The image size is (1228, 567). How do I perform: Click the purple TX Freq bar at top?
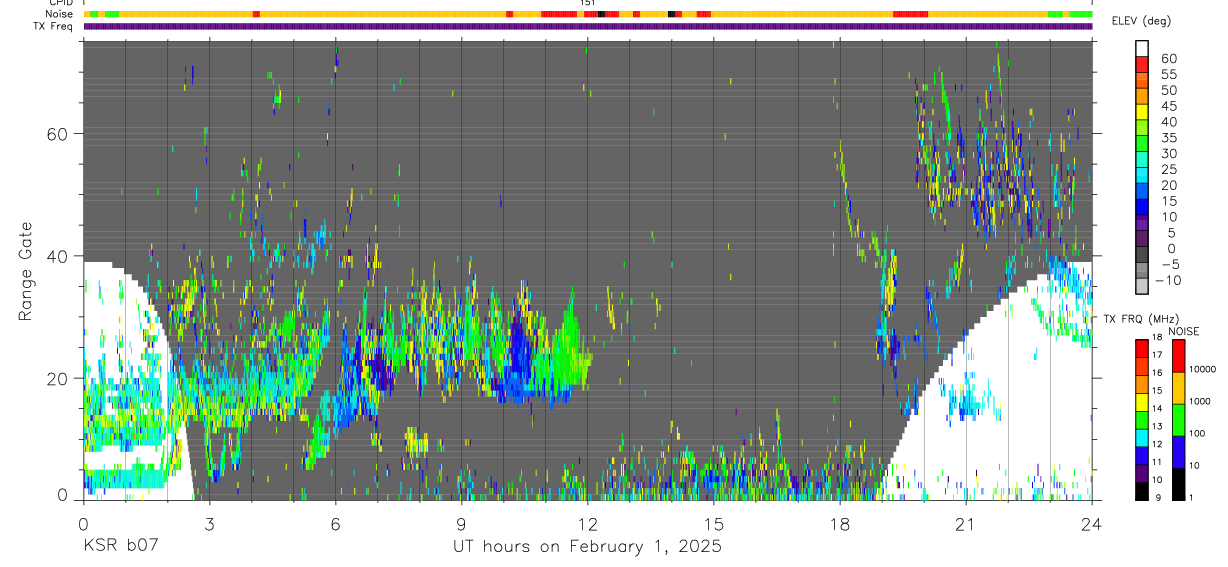coord(587,26)
